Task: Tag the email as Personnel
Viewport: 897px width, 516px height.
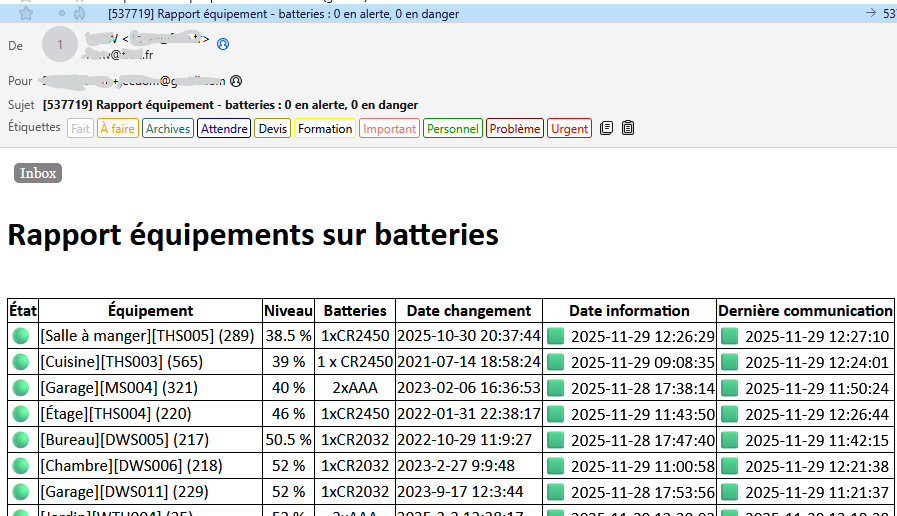Action: (453, 129)
